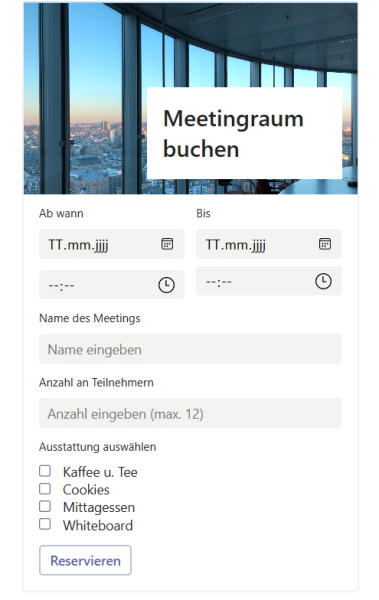This screenshot has height=600, width=379.
Task: Click the Whiteboard label text
Action: 98,525
